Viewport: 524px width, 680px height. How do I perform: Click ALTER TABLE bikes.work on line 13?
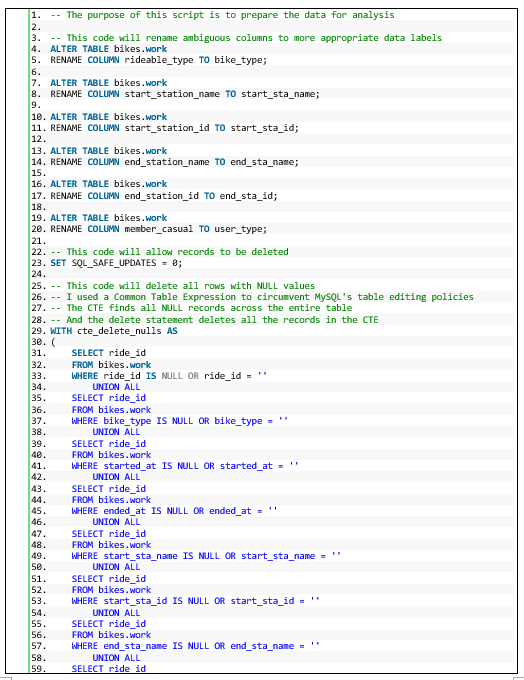pos(108,150)
